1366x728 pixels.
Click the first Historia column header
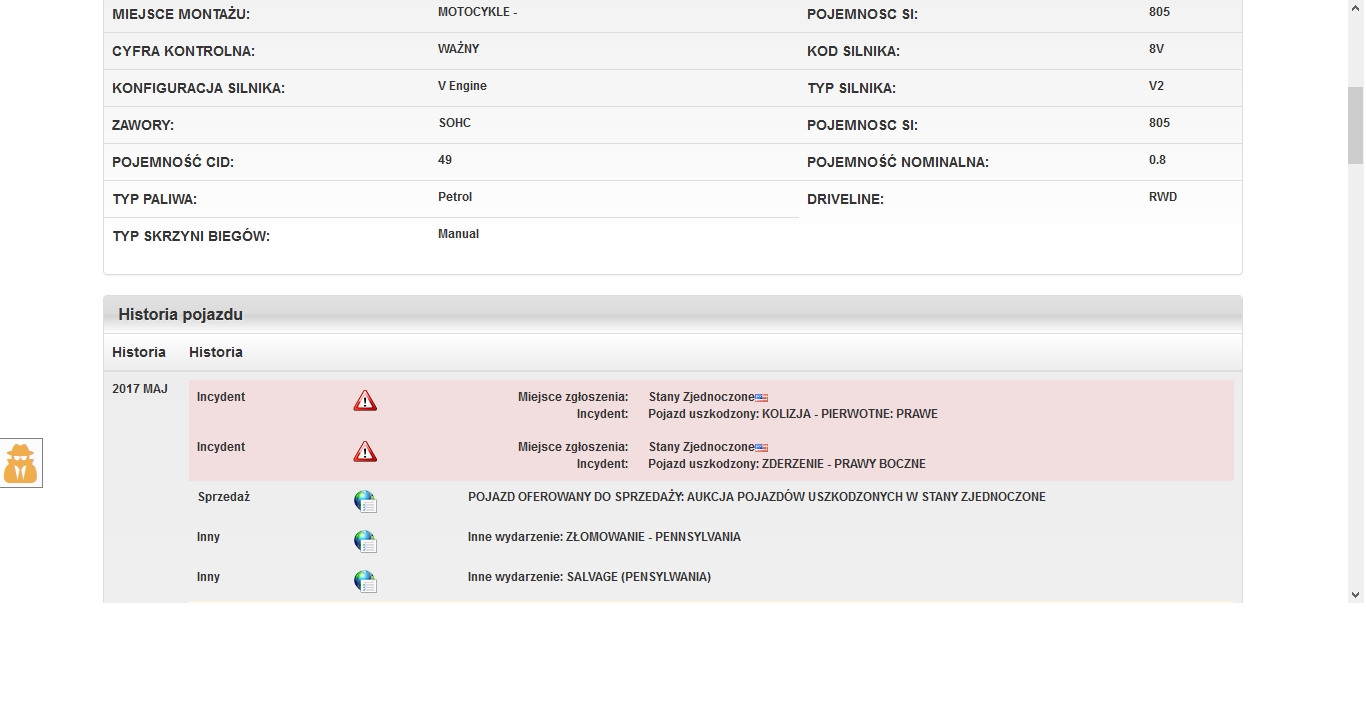139,352
